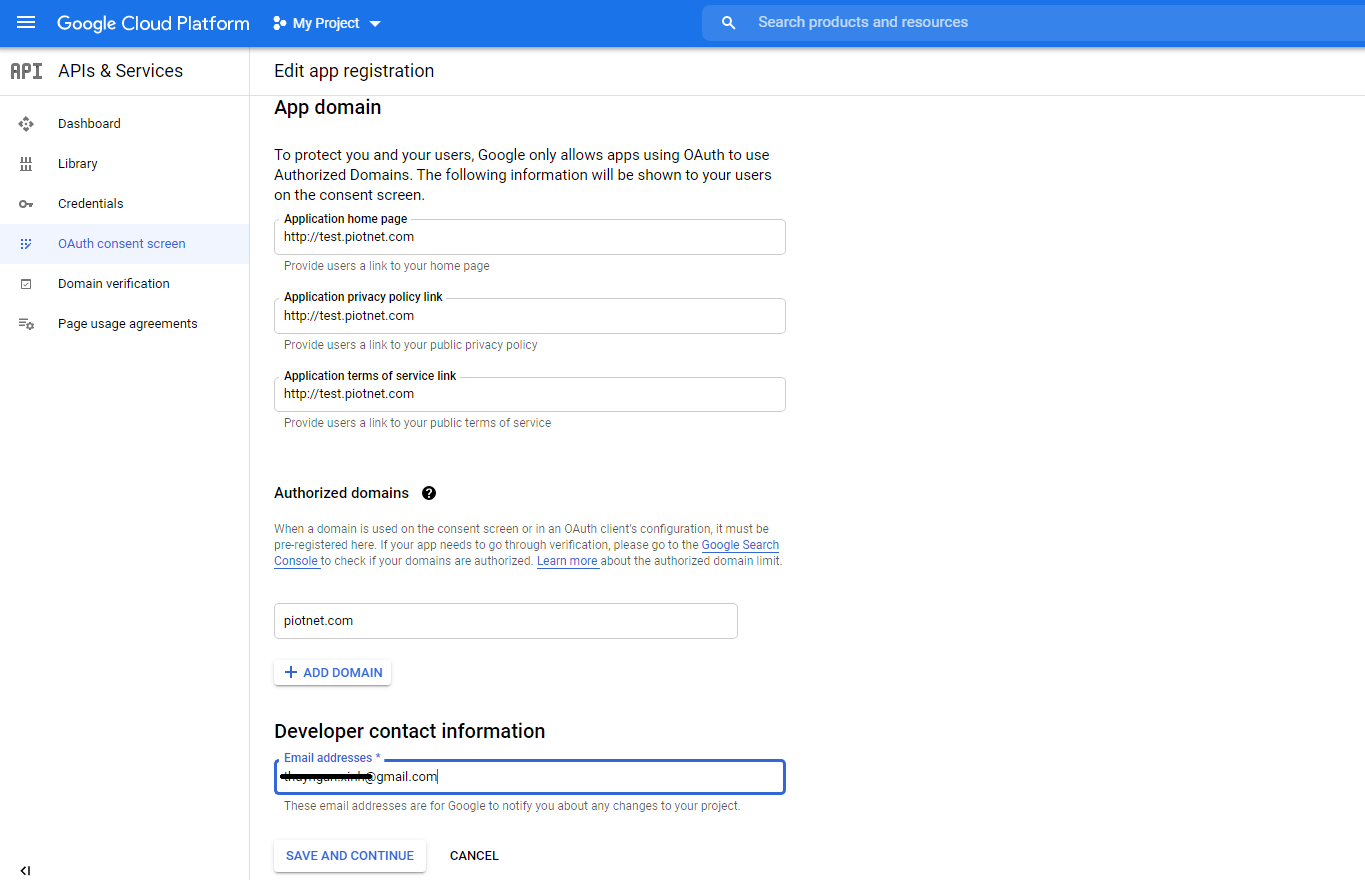Click the CANCEL button

[473, 855]
